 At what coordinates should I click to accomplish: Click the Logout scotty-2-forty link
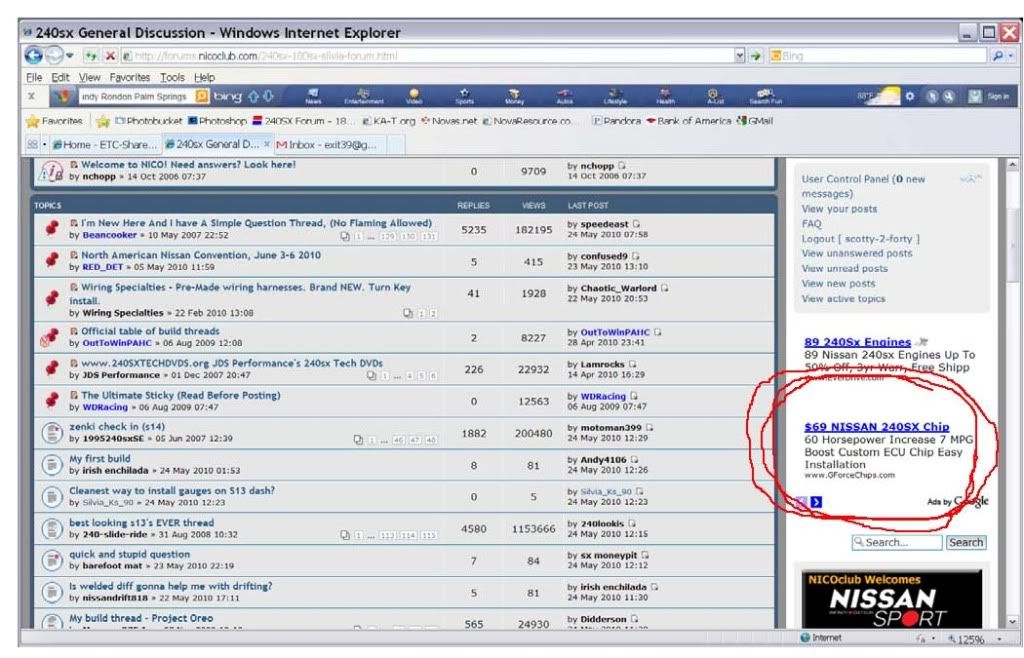coord(861,239)
